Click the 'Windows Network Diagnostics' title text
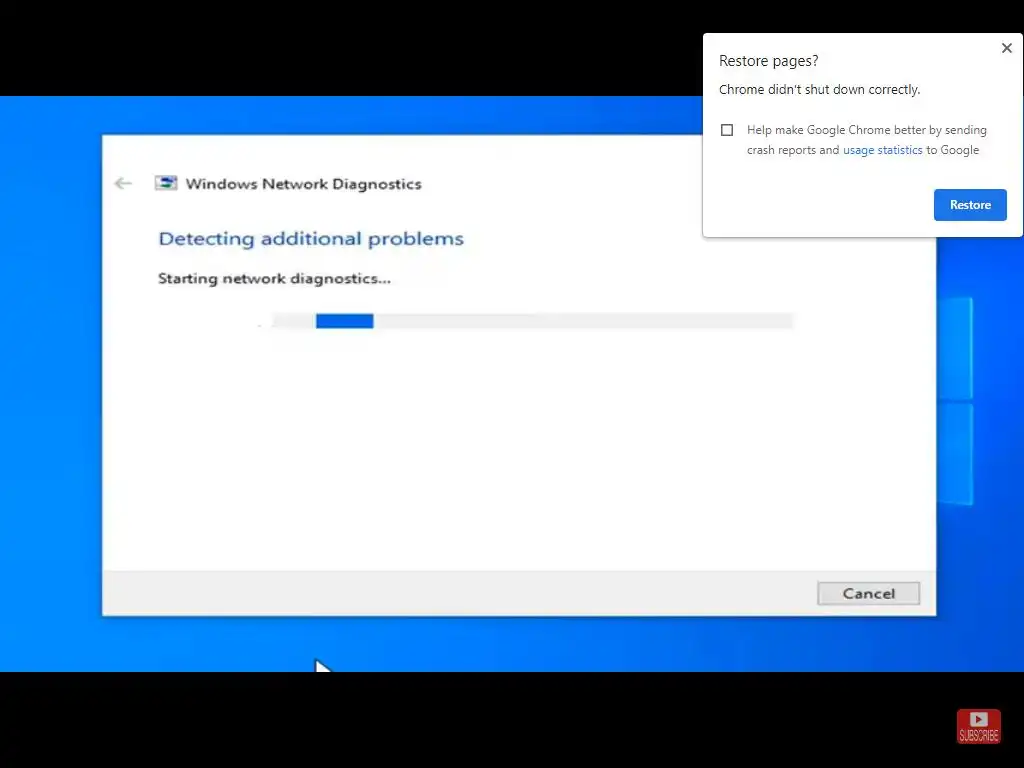This screenshot has width=1024, height=768. pyautogui.click(x=303, y=184)
